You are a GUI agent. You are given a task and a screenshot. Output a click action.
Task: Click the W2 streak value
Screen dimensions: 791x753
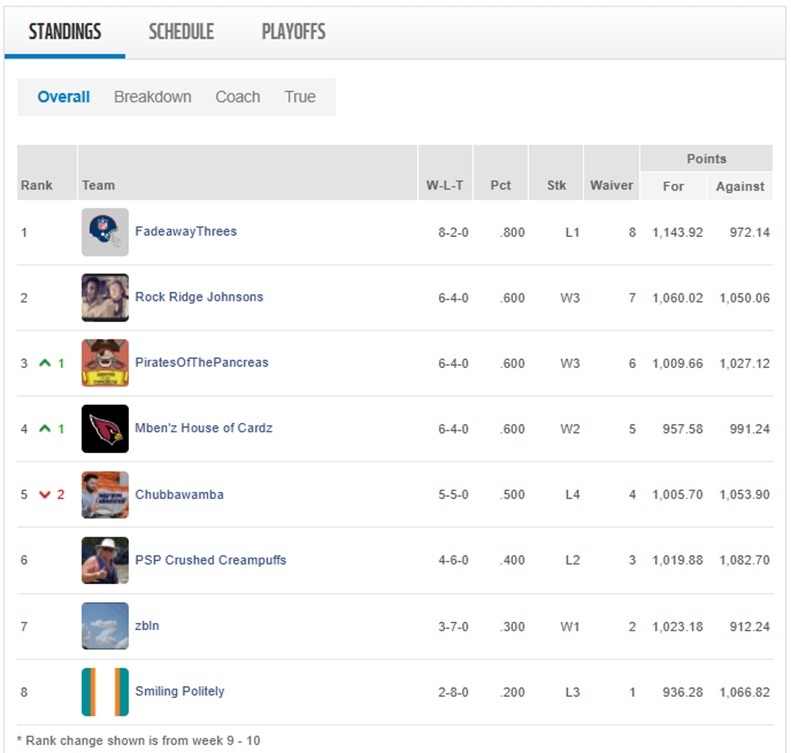[x=570, y=429]
